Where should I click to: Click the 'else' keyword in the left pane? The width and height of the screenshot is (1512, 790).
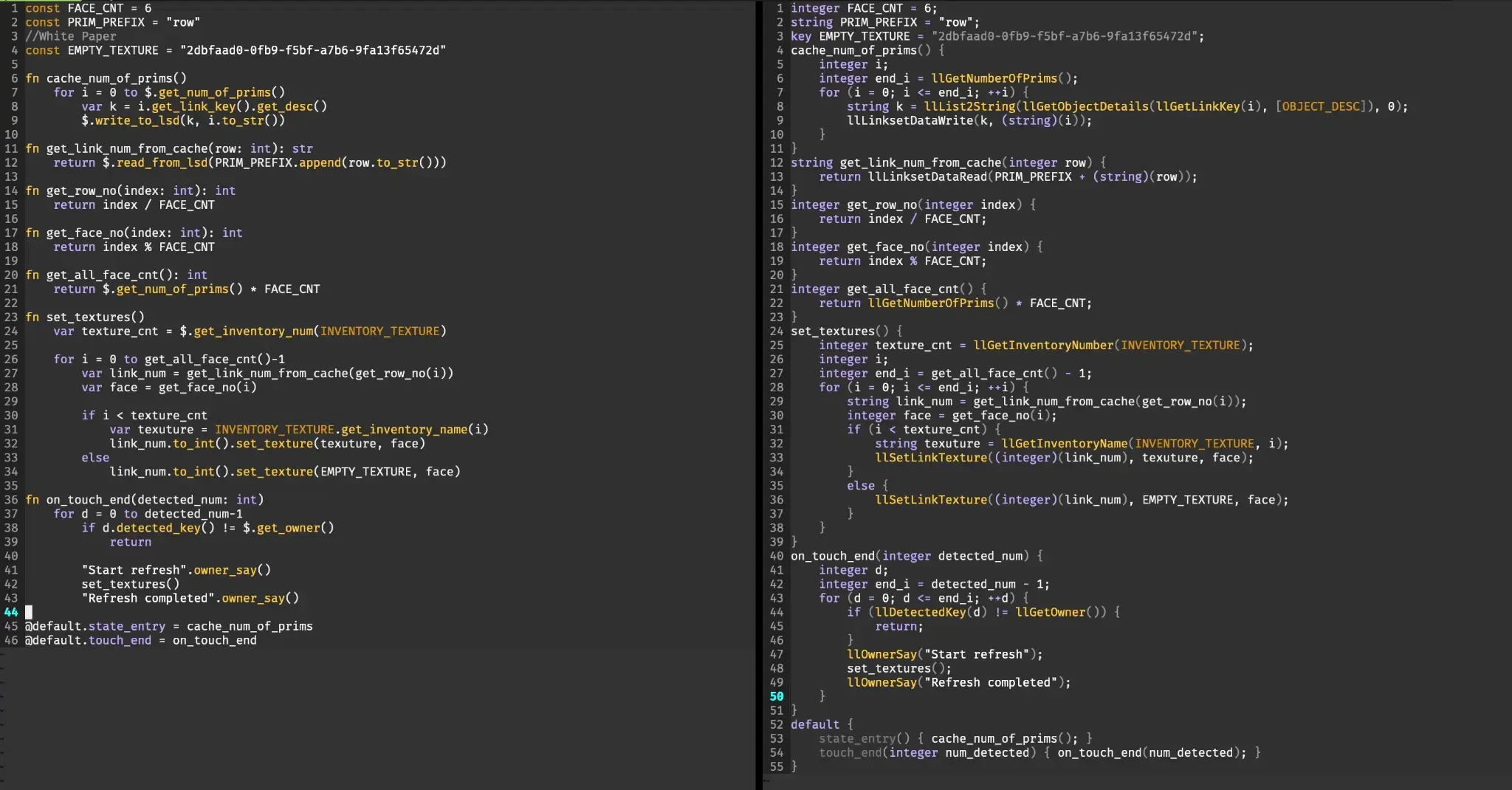pos(95,457)
